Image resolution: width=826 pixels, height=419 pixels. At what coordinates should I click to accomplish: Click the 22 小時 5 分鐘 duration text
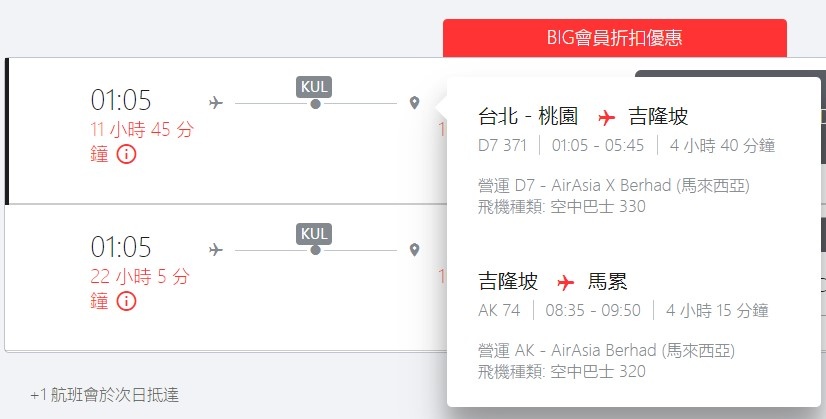[x=139, y=275]
